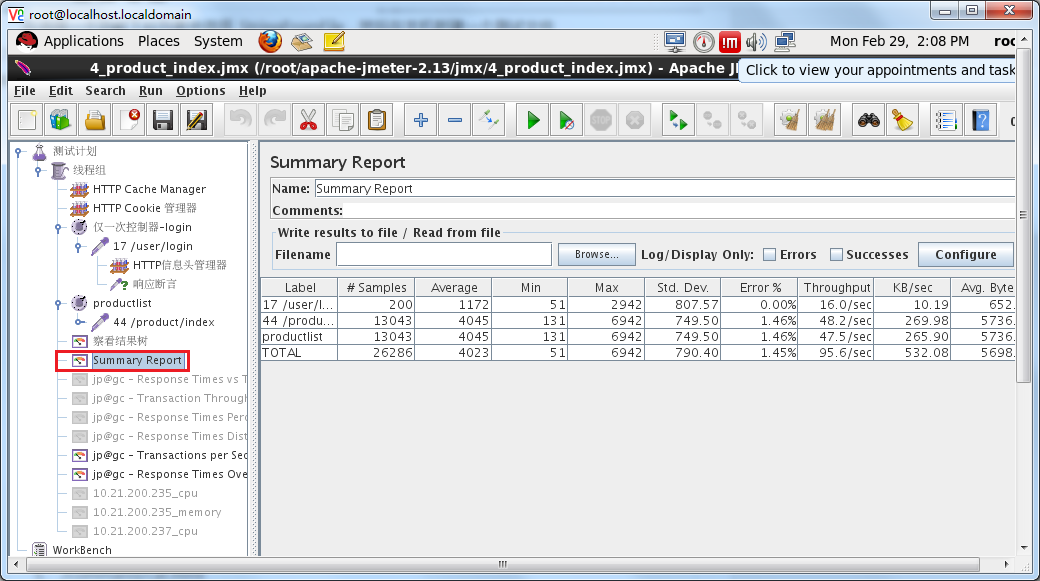Click the Open file folder icon
1040x581 pixels.
95,120
